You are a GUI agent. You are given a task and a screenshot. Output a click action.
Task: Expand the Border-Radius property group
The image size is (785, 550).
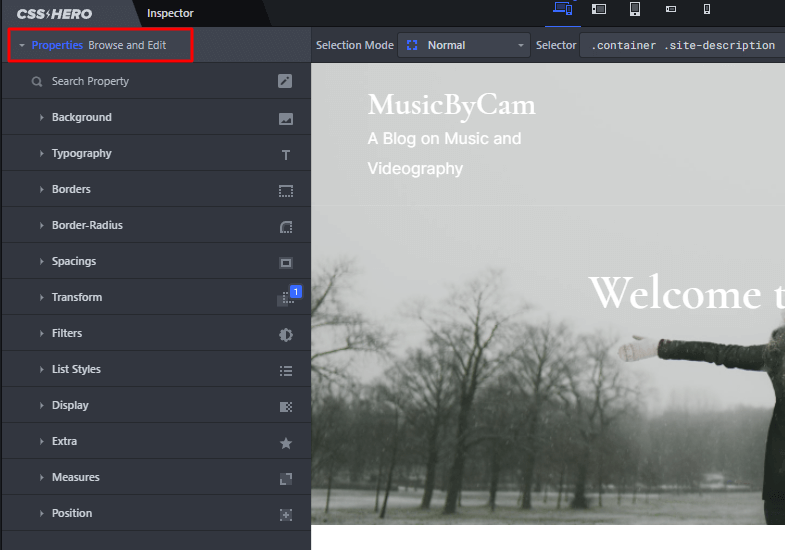coord(156,225)
